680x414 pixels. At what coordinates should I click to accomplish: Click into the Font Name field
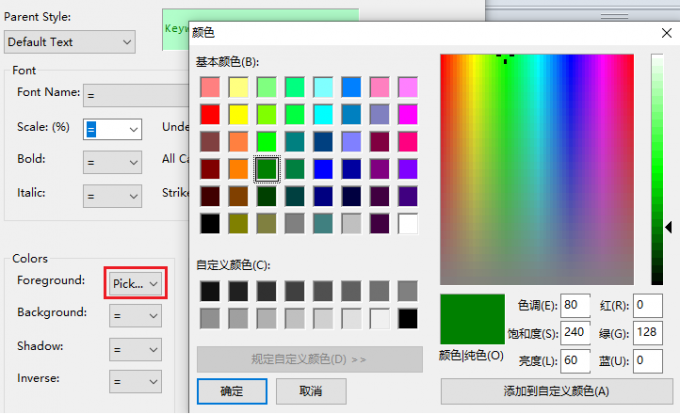coord(136,95)
